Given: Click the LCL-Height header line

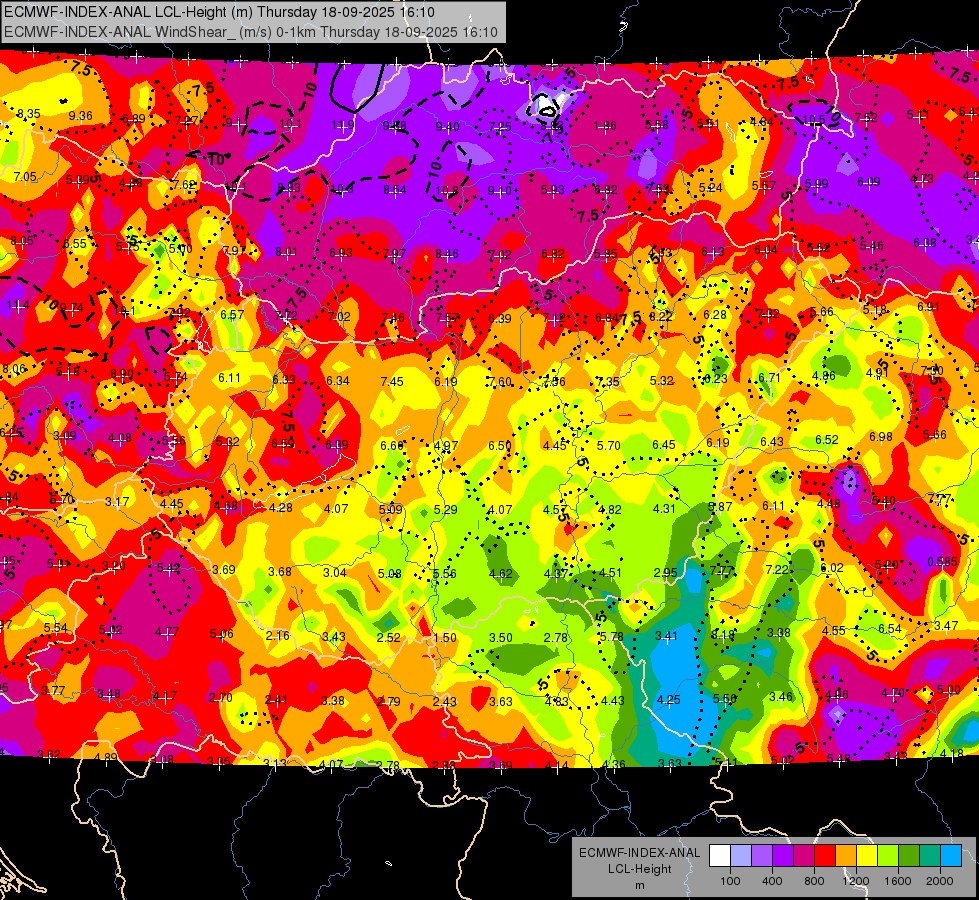Looking at the screenshot, I should (219, 12).
